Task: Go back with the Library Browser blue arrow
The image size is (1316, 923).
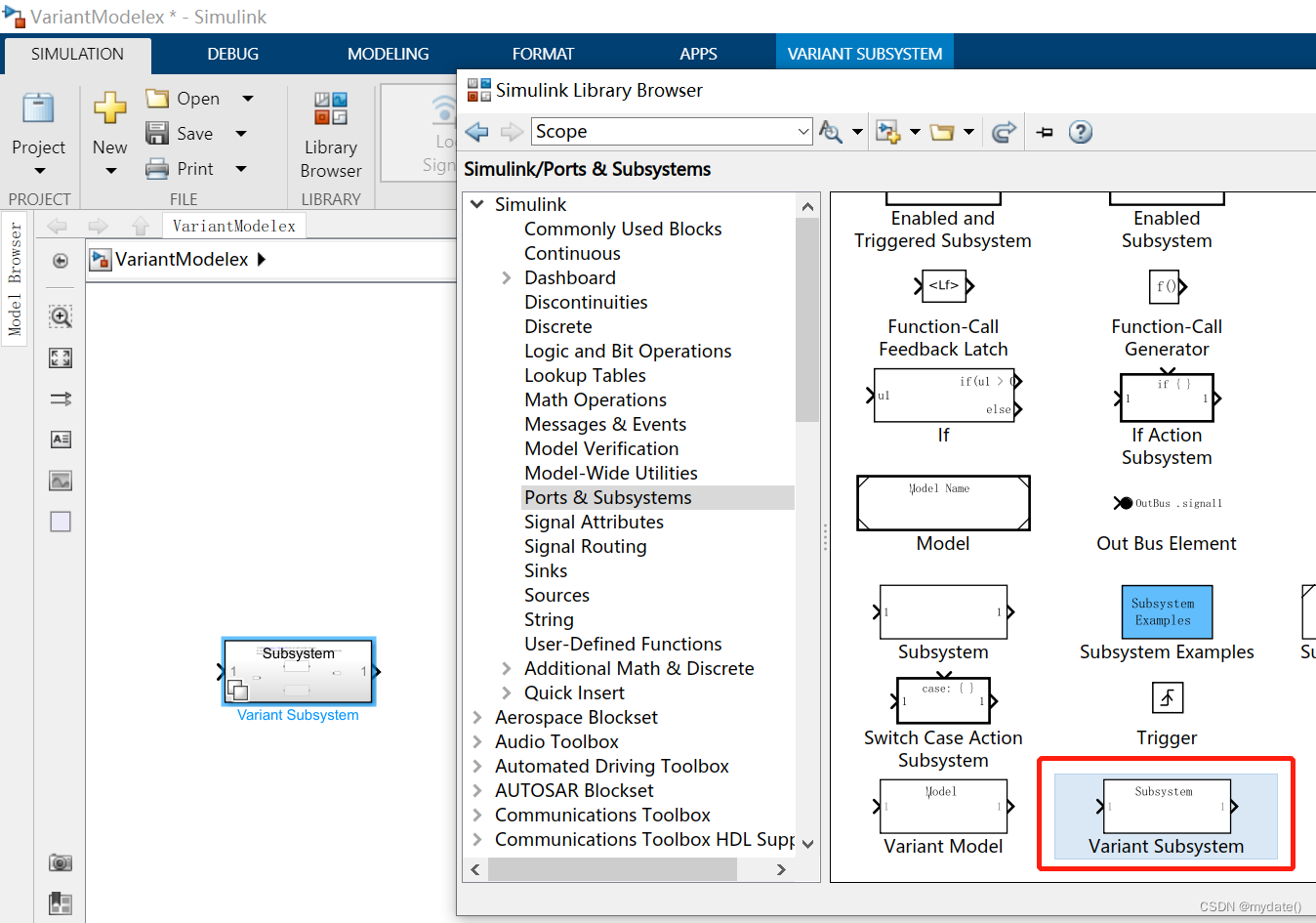Action: coord(476,132)
